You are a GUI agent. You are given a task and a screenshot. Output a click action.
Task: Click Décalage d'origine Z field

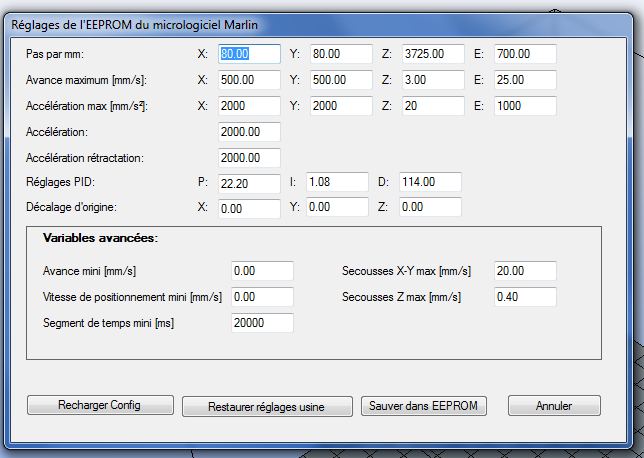[x=430, y=207]
